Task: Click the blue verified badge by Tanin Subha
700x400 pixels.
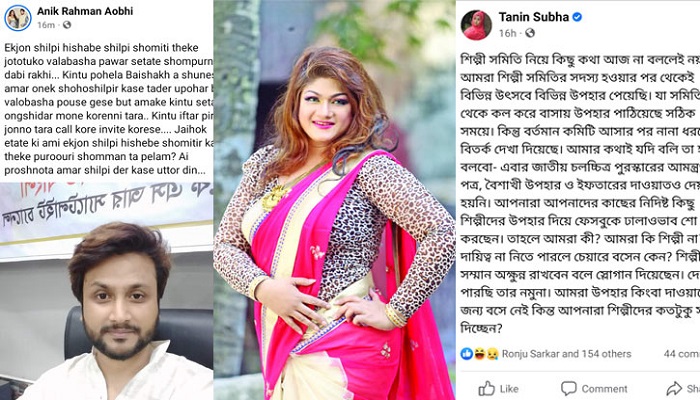Action: (x=577, y=17)
